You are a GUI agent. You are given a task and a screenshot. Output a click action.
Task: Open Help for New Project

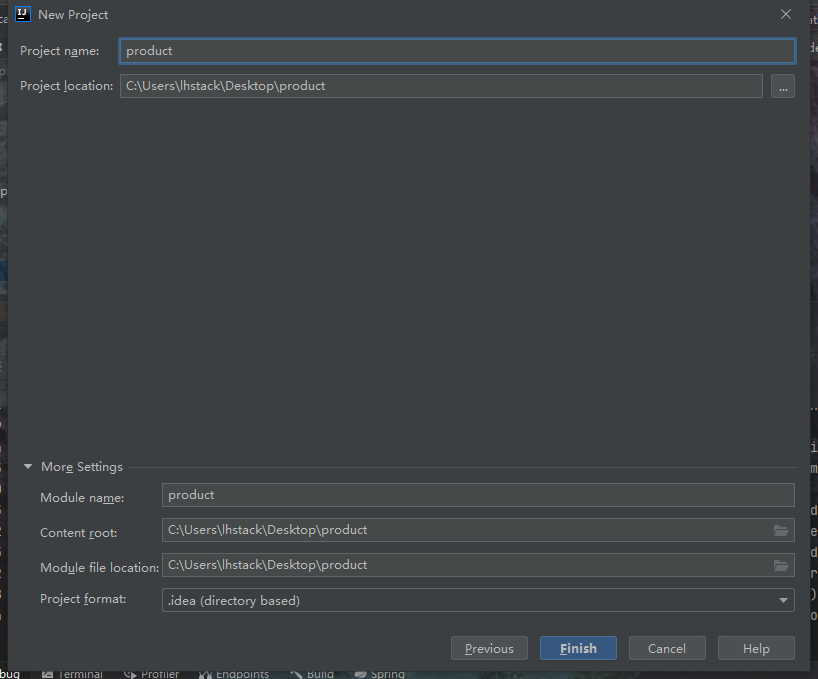click(x=756, y=648)
